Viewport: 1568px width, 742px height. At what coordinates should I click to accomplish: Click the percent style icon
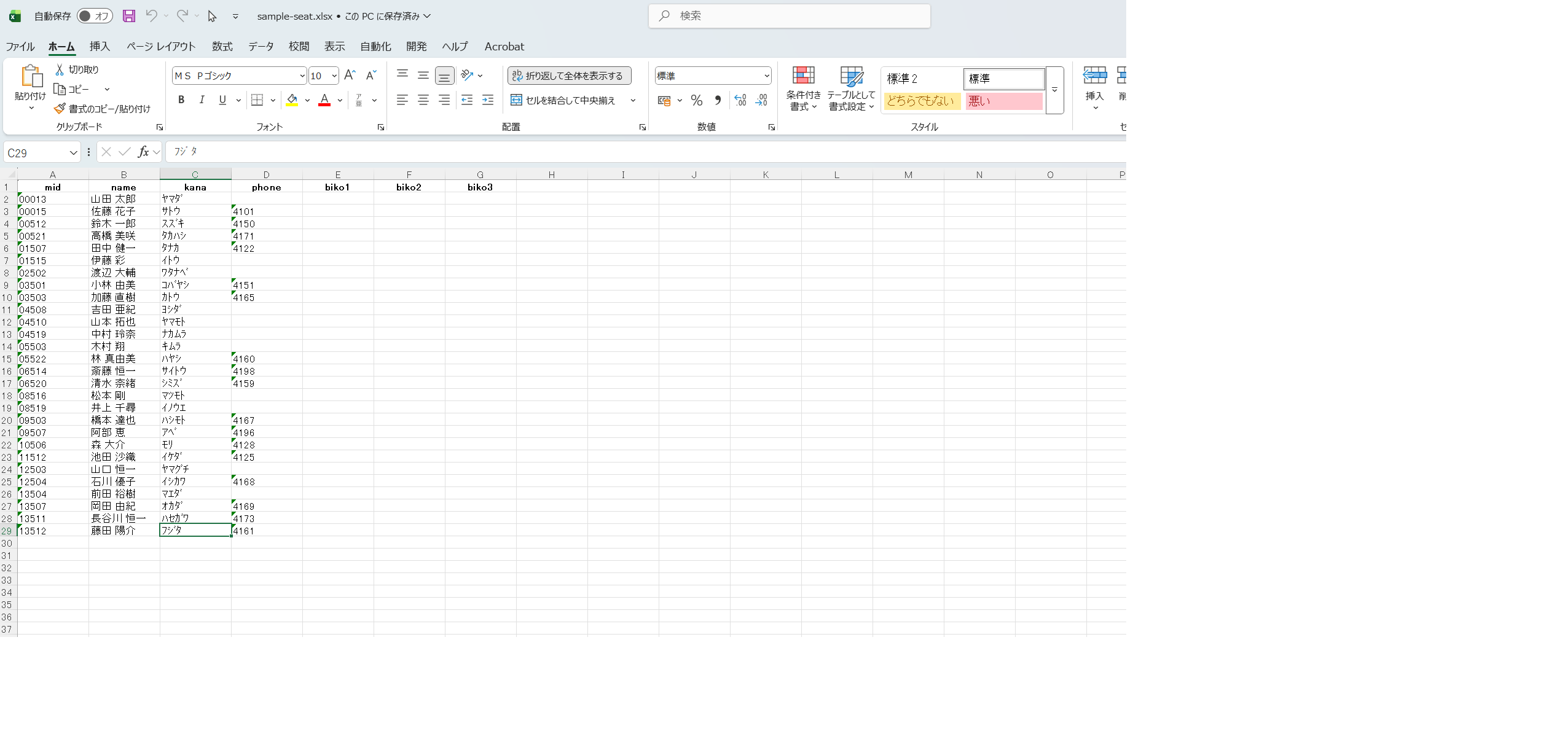696,100
